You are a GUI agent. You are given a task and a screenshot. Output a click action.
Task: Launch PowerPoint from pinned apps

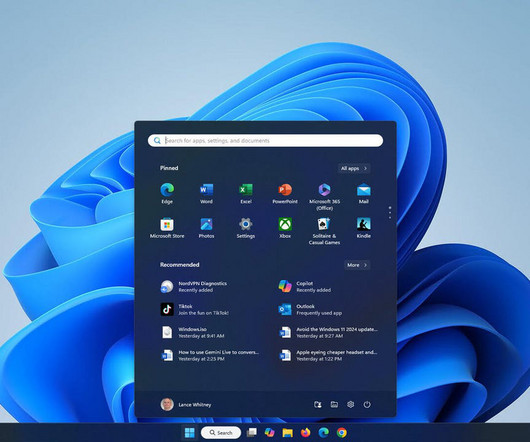pos(285,194)
